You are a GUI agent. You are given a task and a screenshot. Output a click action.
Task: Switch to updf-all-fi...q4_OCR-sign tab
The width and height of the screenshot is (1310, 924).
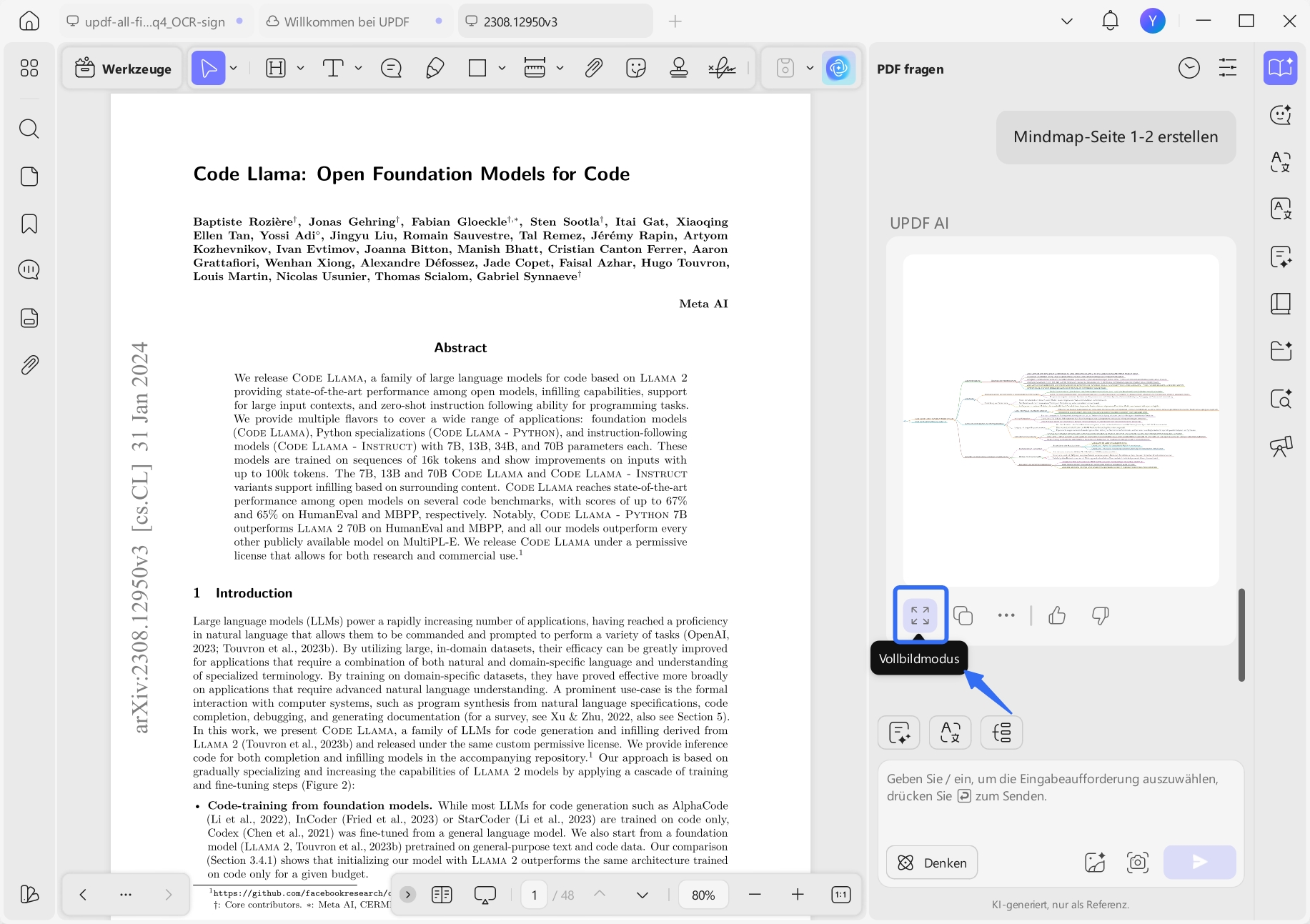tap(156, 21)
